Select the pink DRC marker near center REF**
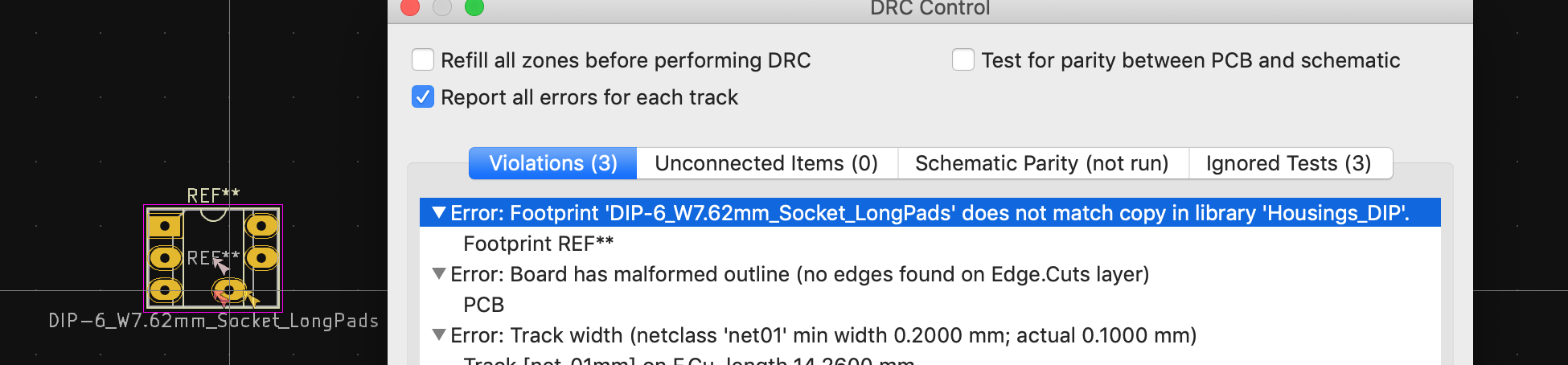The height and width of the screenshot is (365, 1568). point(221,265)
